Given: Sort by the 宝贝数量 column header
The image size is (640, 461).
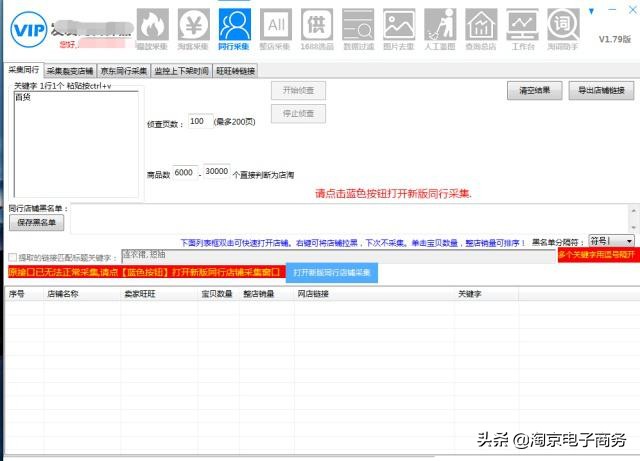Looking at the screenshot, I should pyautogui.click(x=217, y=294).
